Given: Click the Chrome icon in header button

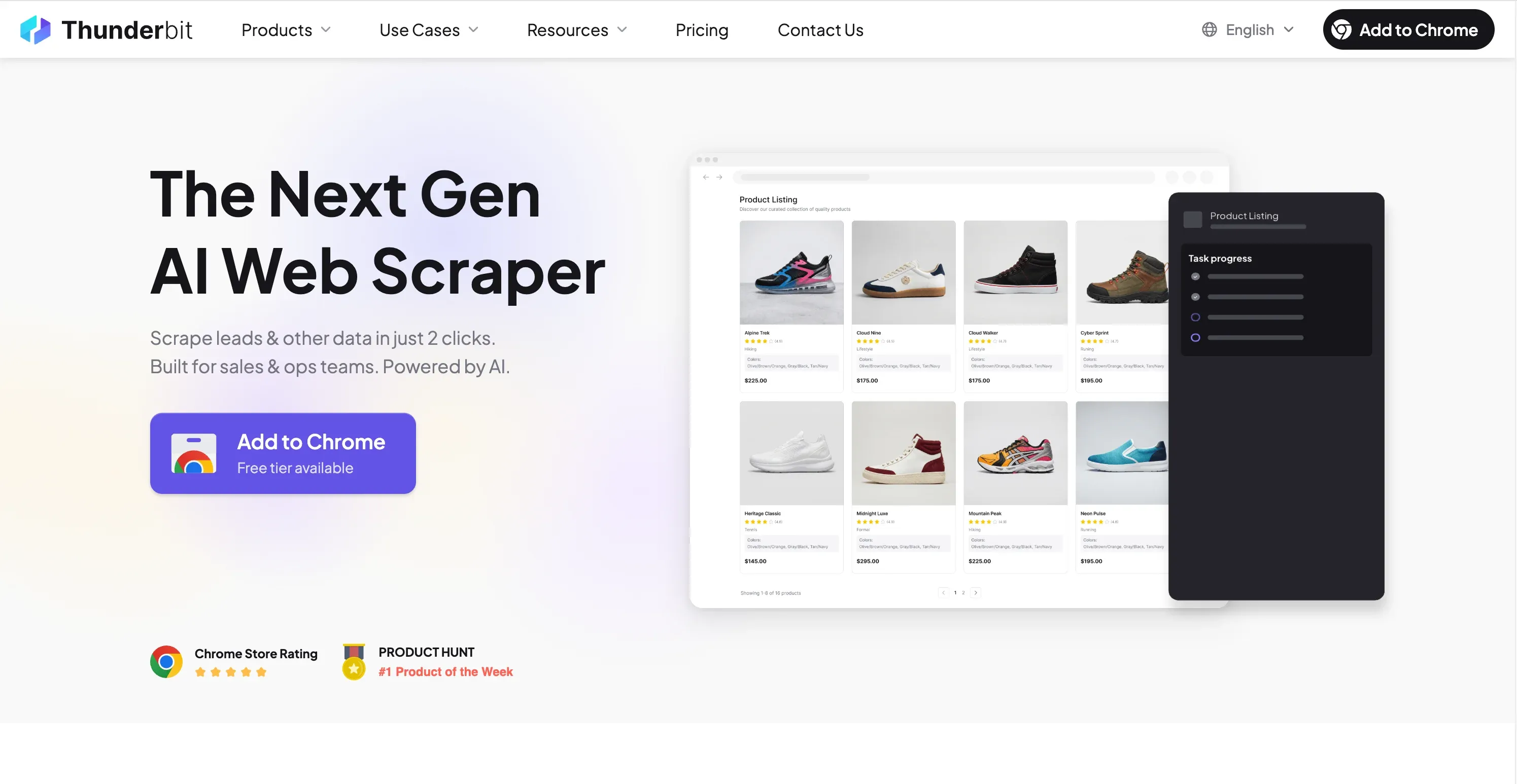Looking at the screenshot, I should [x=1341, y=29].
